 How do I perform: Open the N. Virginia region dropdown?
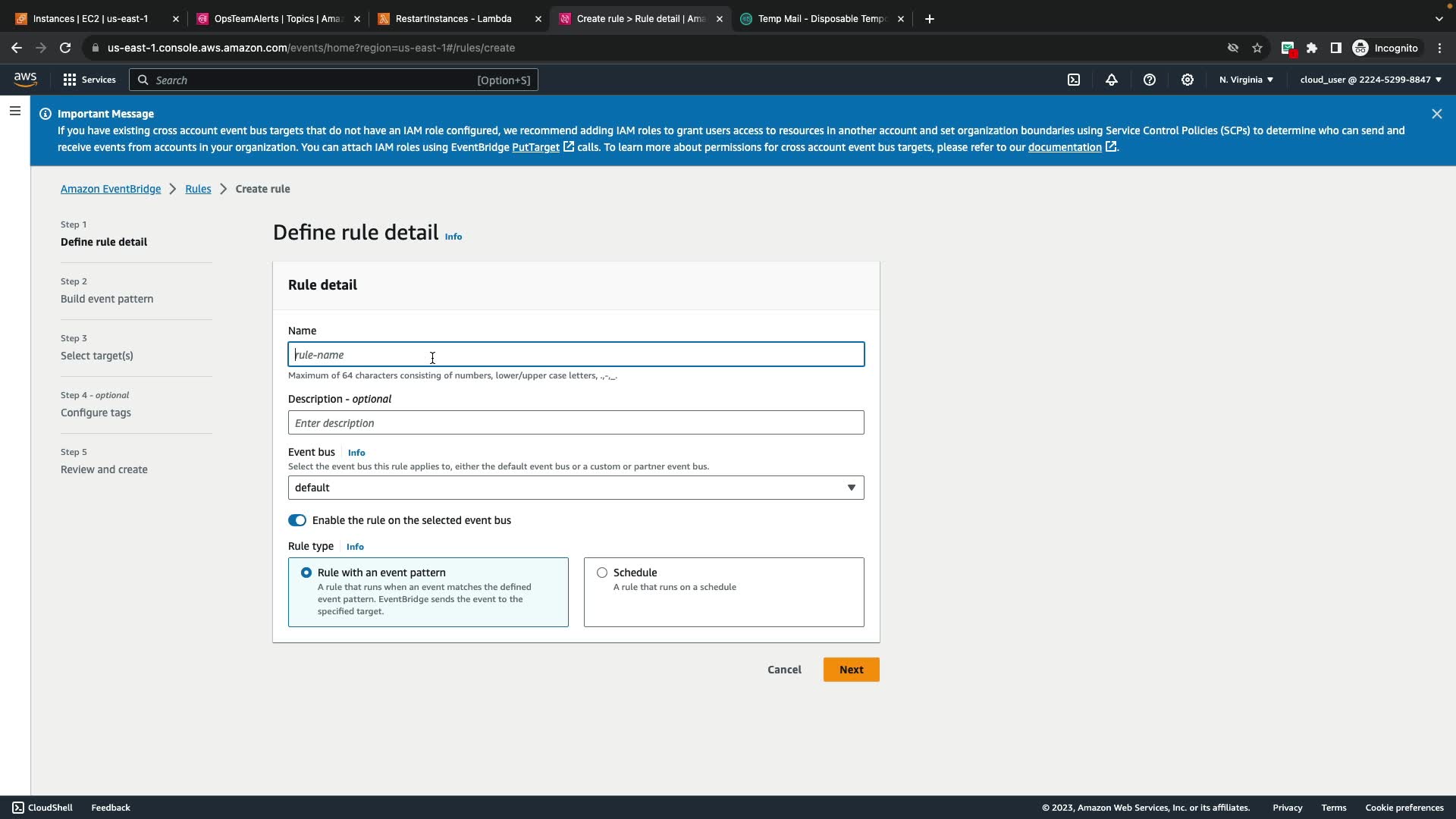(1246, 80)
